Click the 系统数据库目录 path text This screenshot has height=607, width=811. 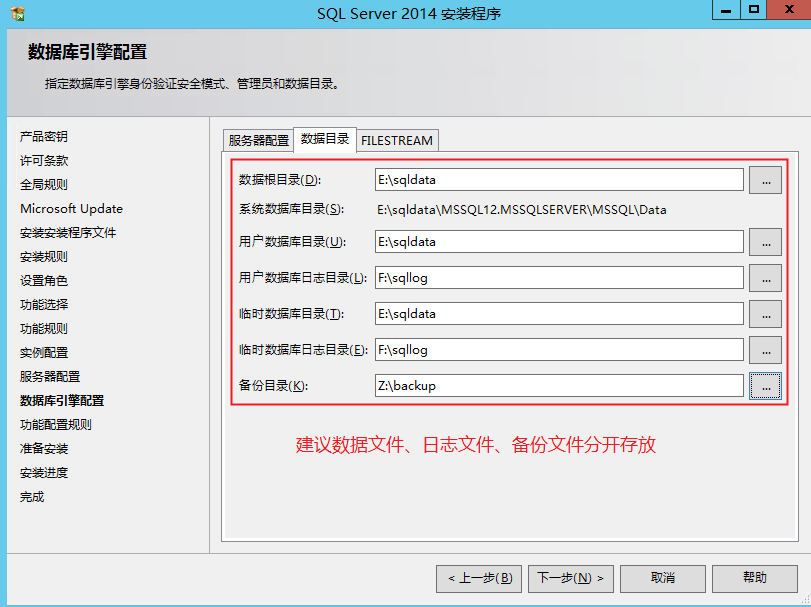pyautogui.click(x=521, y=210)
